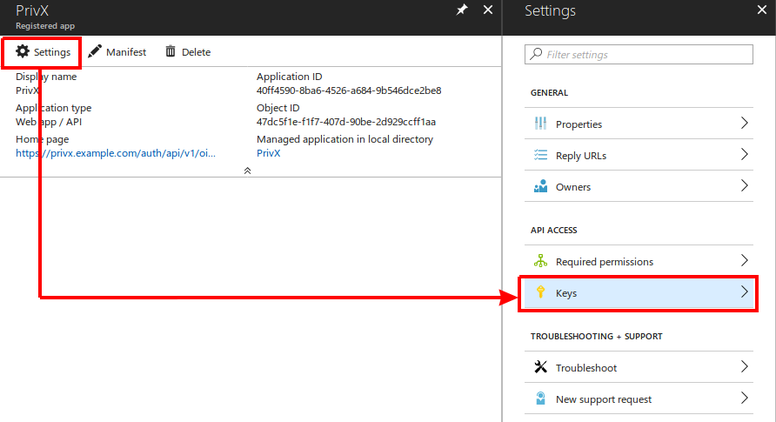Click the 'Application ID' label
Screen dimensions: 776x422
click(289, 77)
